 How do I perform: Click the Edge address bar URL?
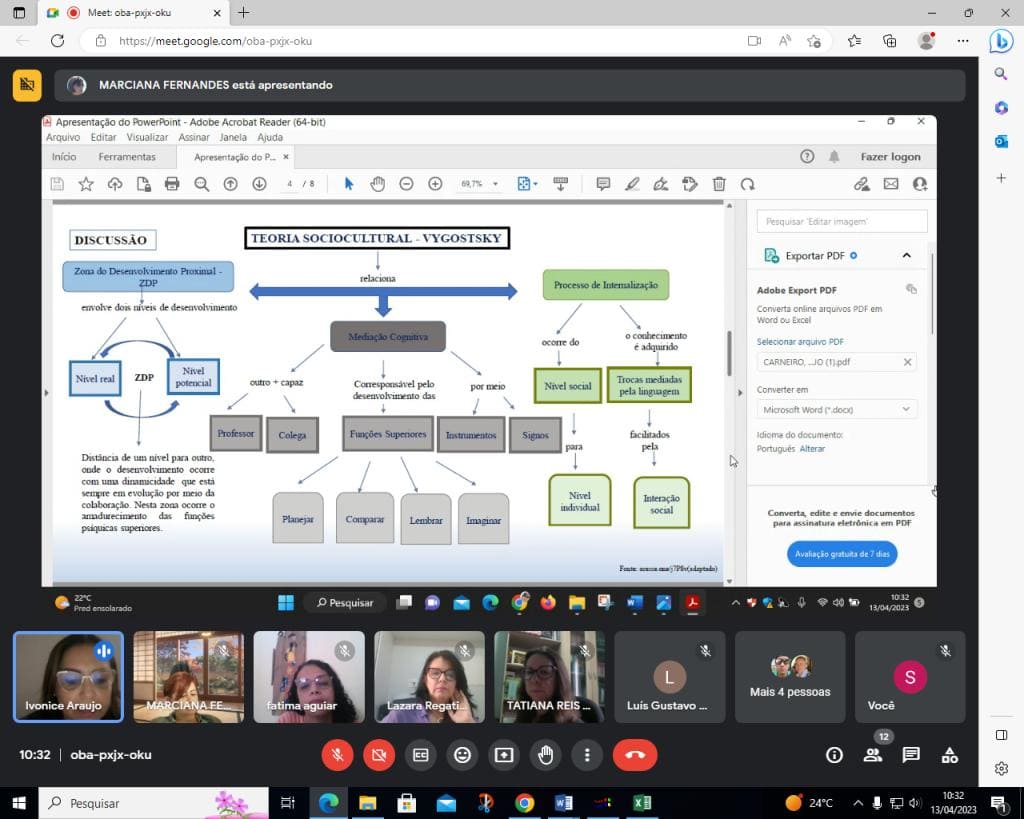tap(216, 41)
